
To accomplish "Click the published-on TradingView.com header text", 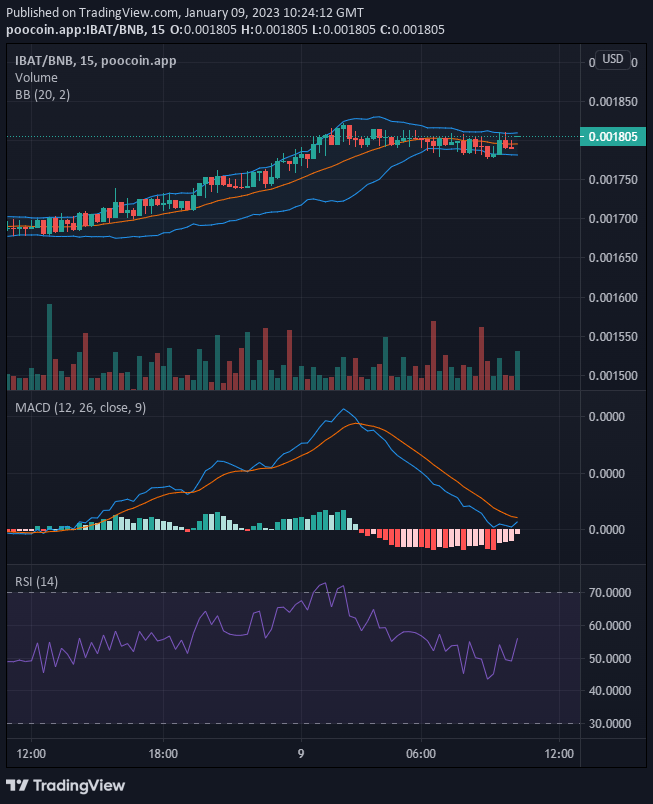I will [x=185, y=13].
